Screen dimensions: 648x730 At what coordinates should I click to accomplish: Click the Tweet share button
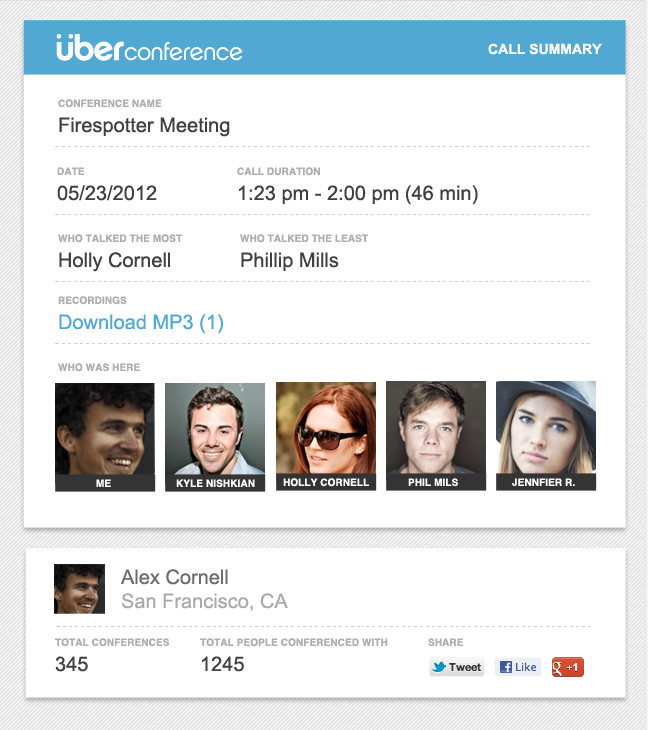457,667
